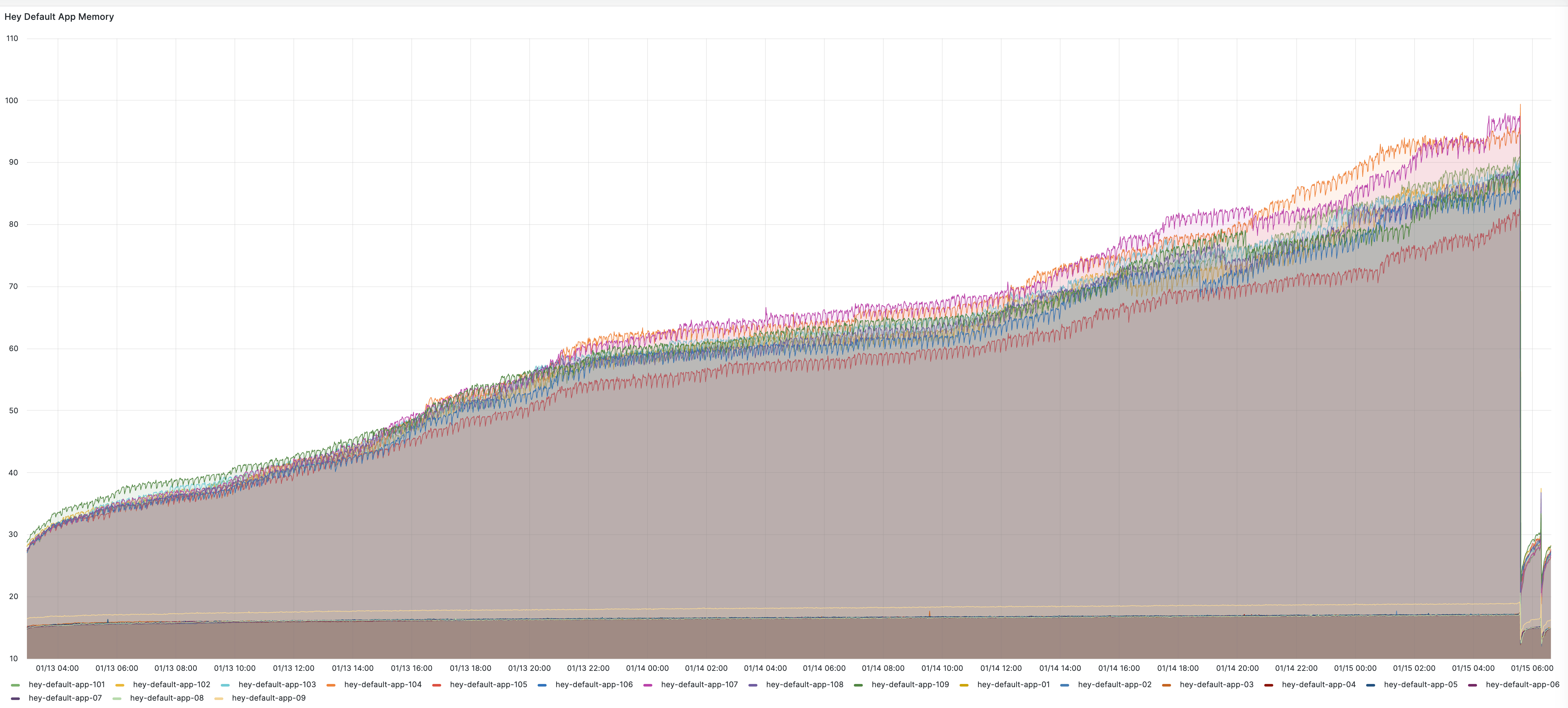The width and height of the screenshot is (1568, 708).
Task: Click the light-yellow swatch of hey-default-app-09
Action: [219, 698]
